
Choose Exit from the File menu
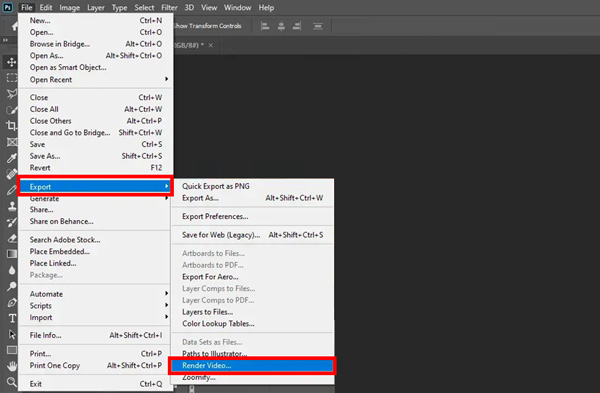[96, 383]
